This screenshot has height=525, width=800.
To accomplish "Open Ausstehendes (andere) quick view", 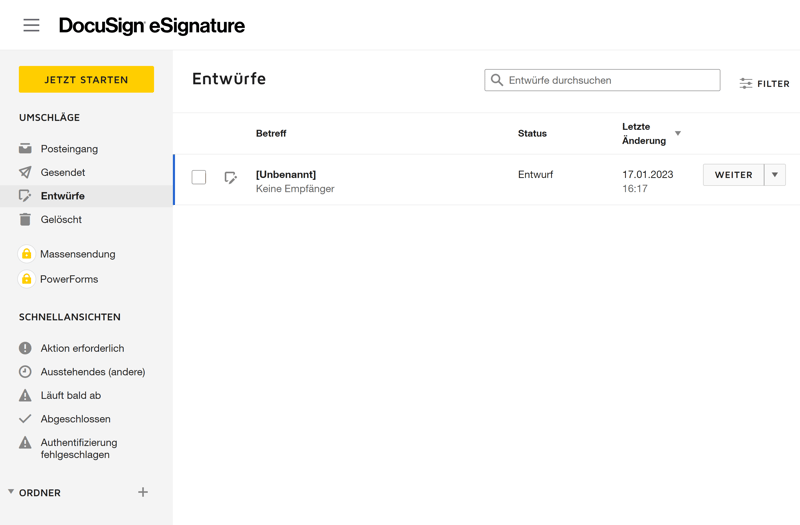I will click(92, 372).
